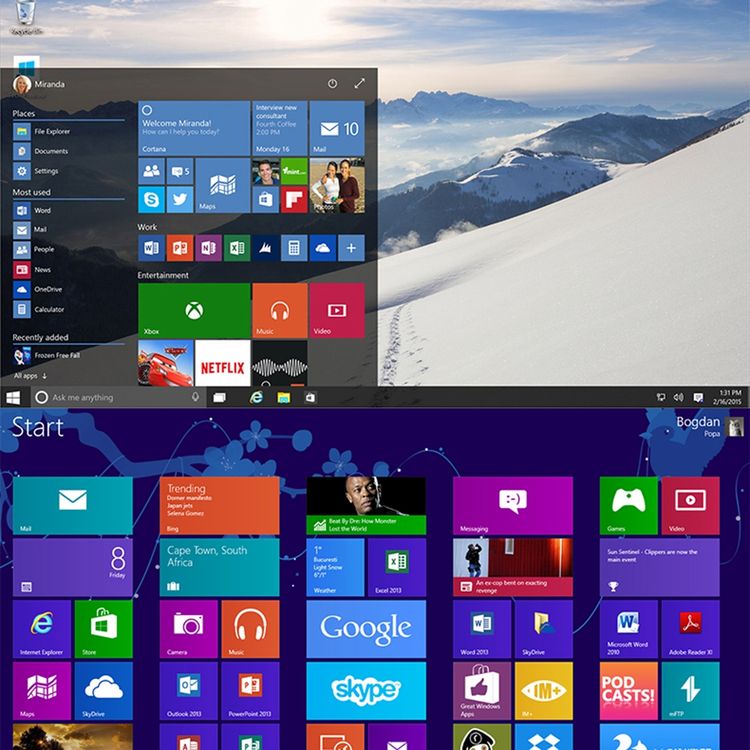Launch Excel tile in Work group
This screenshot has width=750, height=750.
(237, 248)
